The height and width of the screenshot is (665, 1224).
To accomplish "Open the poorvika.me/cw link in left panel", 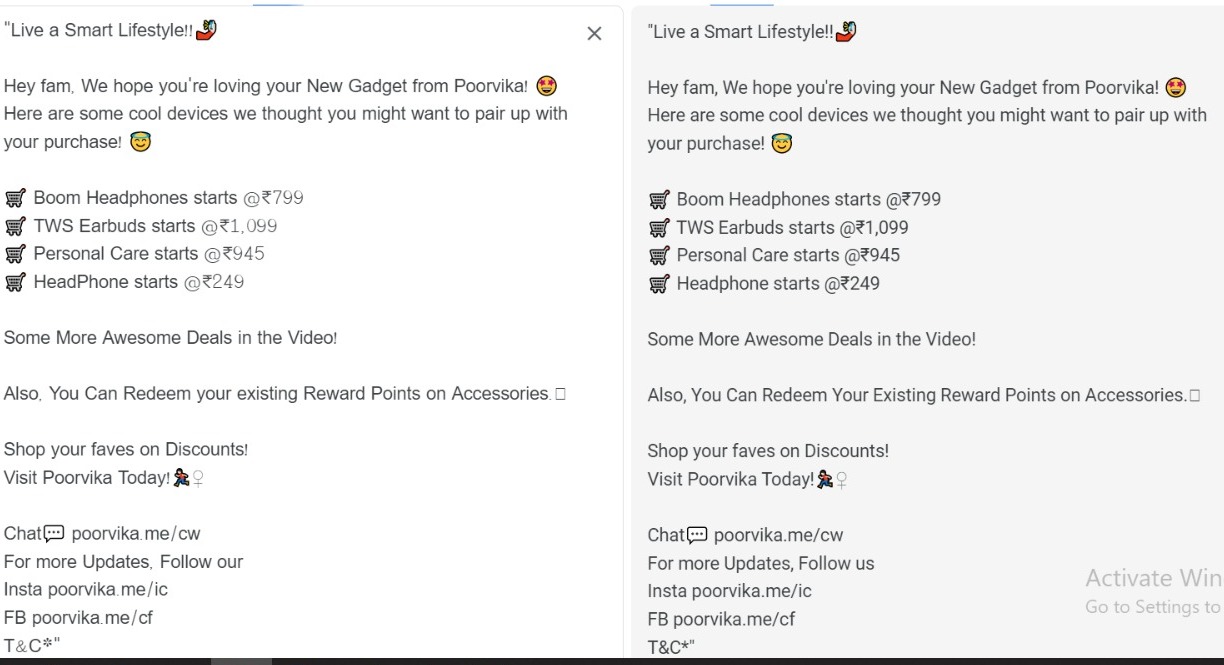I will point(136,534).
